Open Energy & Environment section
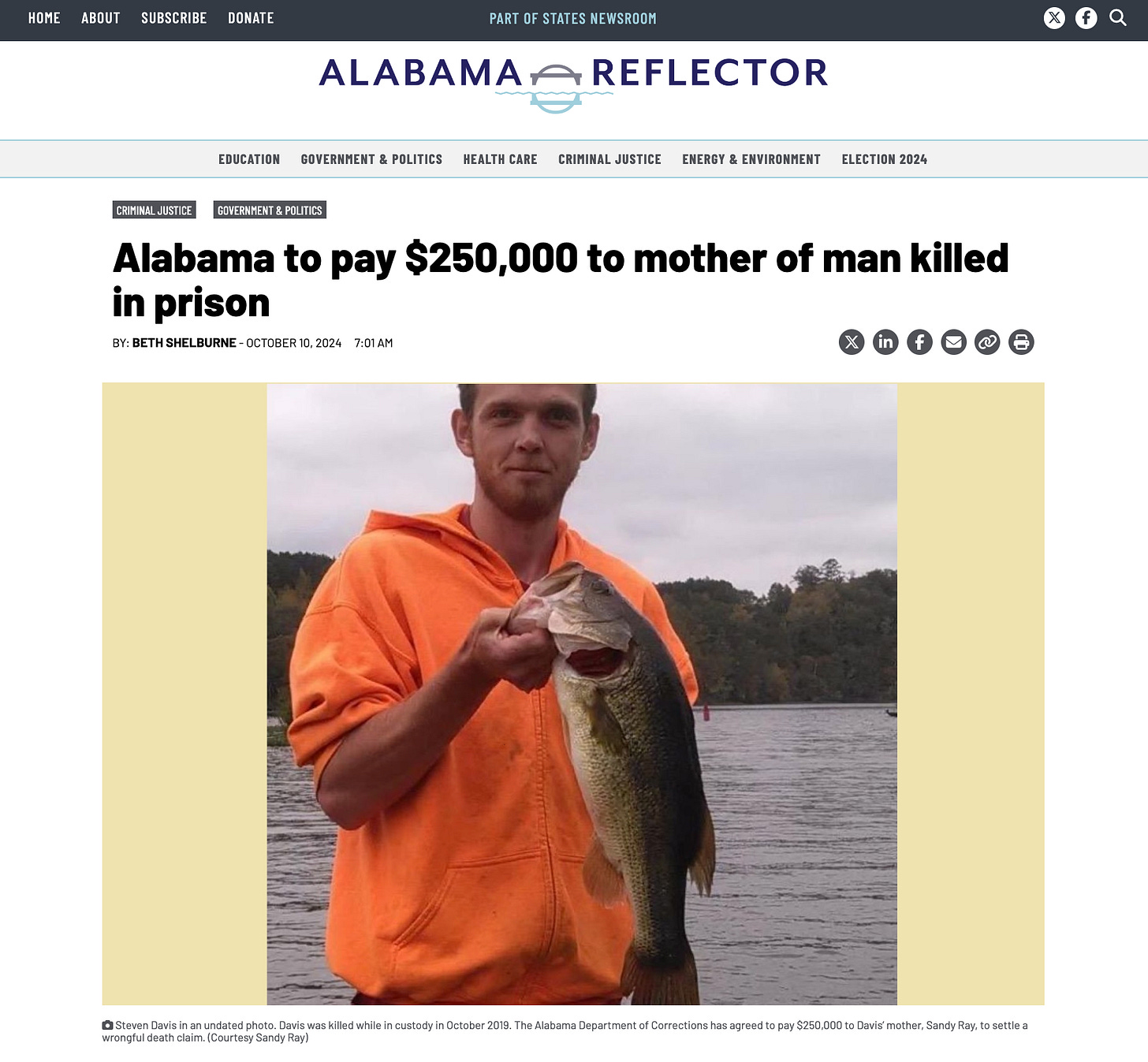1148x1062 pixels. [751, 159]
